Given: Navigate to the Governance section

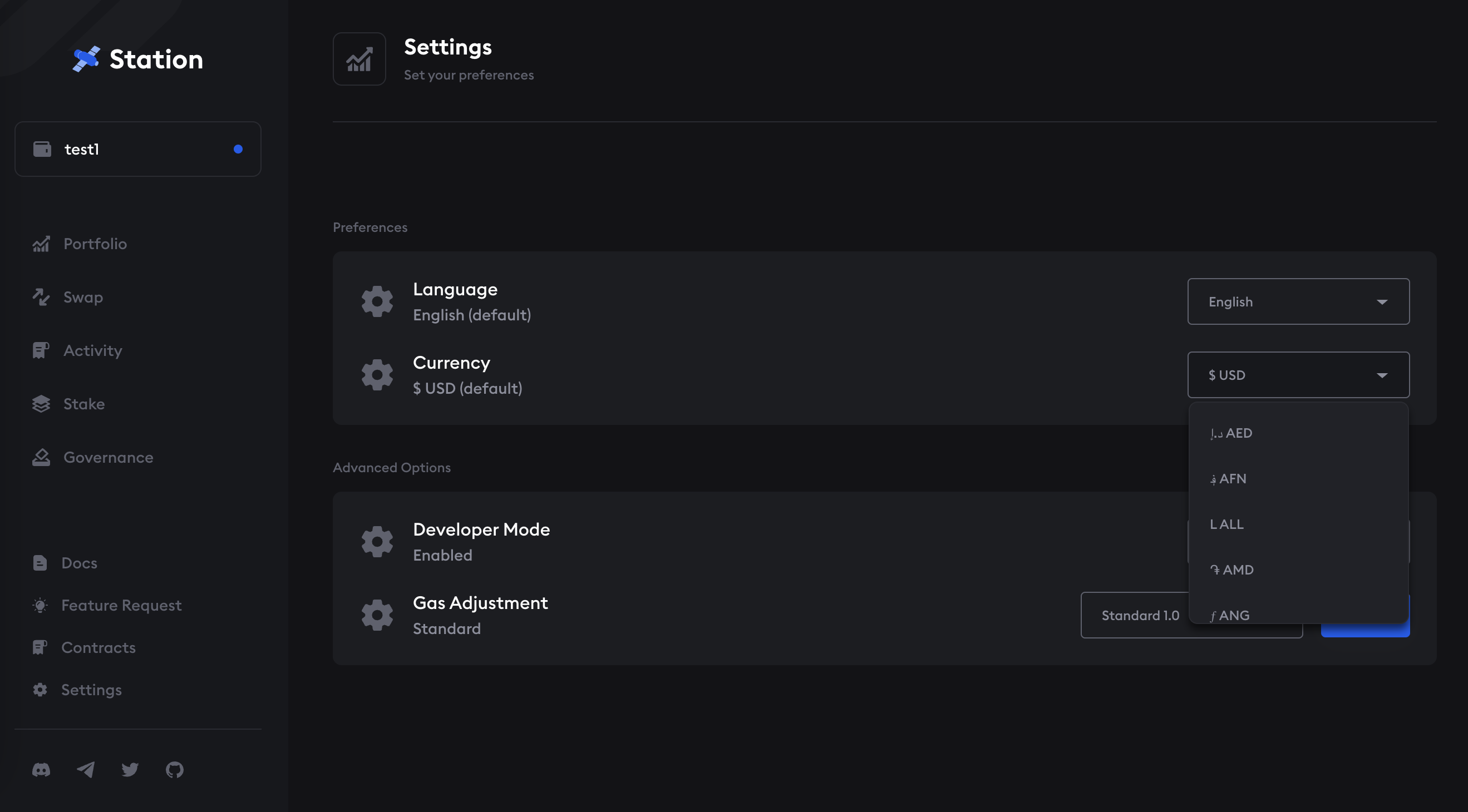Looking at the screenshot, I should click(x=108, y=457).
